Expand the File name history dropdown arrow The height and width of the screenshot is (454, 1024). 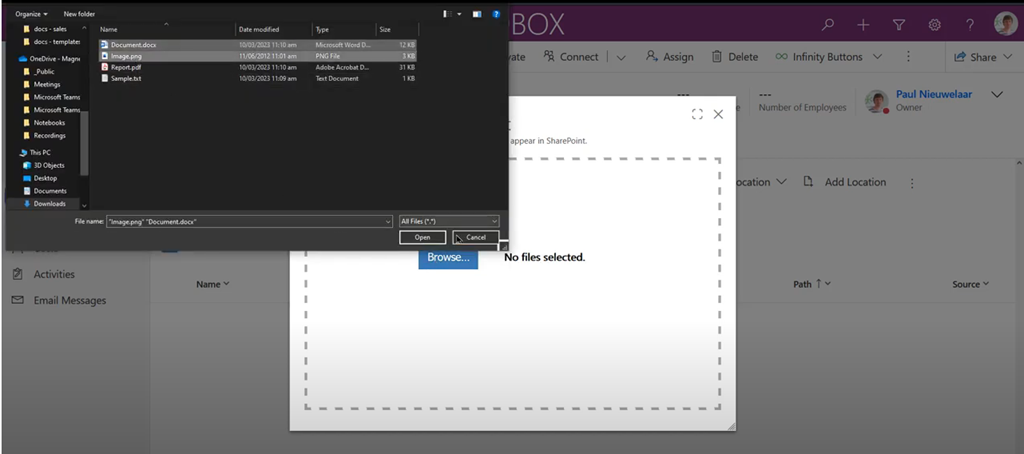pos(389,221)
